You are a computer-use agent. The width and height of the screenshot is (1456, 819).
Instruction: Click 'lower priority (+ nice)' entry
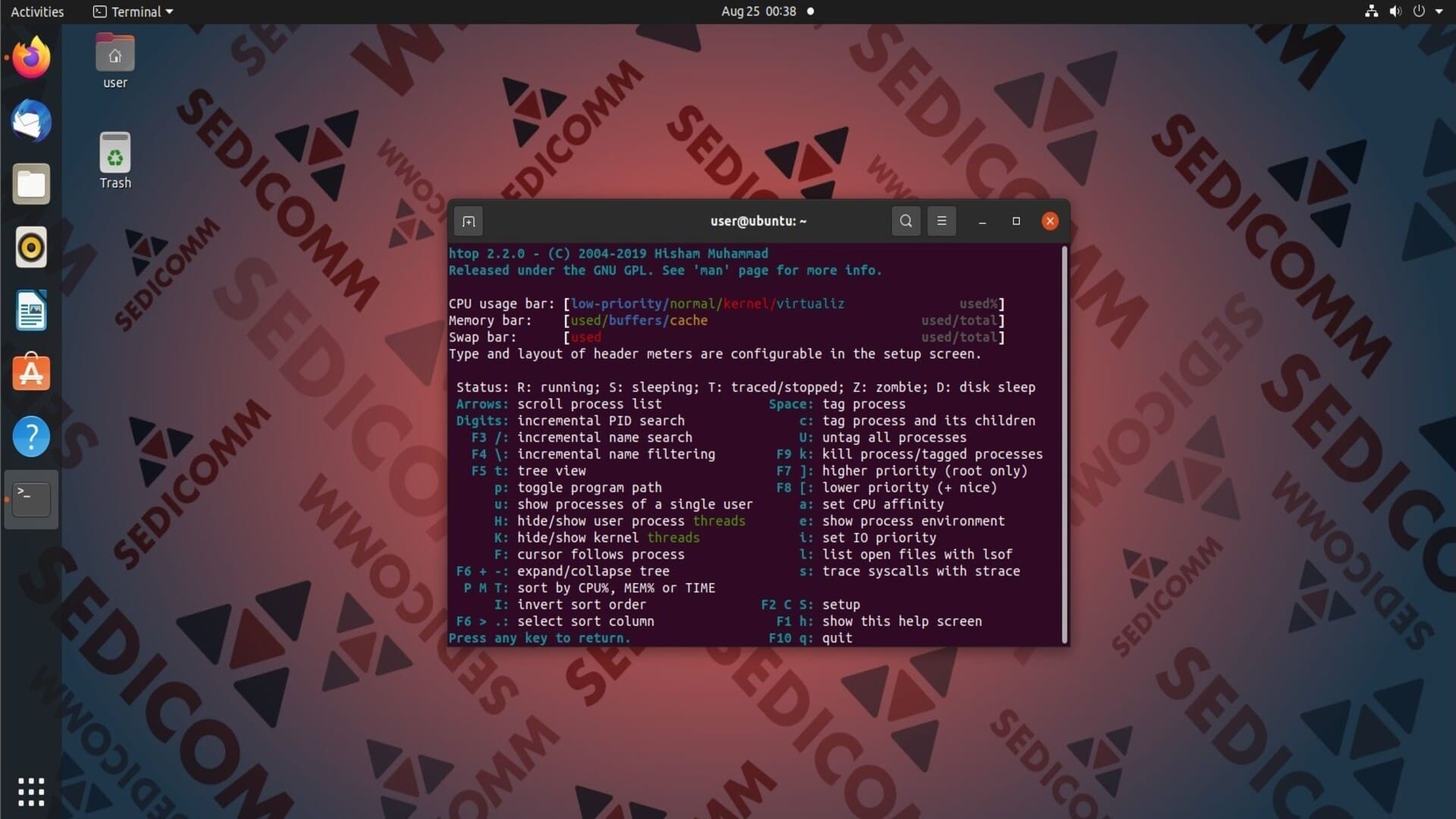click(x=909, y=487)
